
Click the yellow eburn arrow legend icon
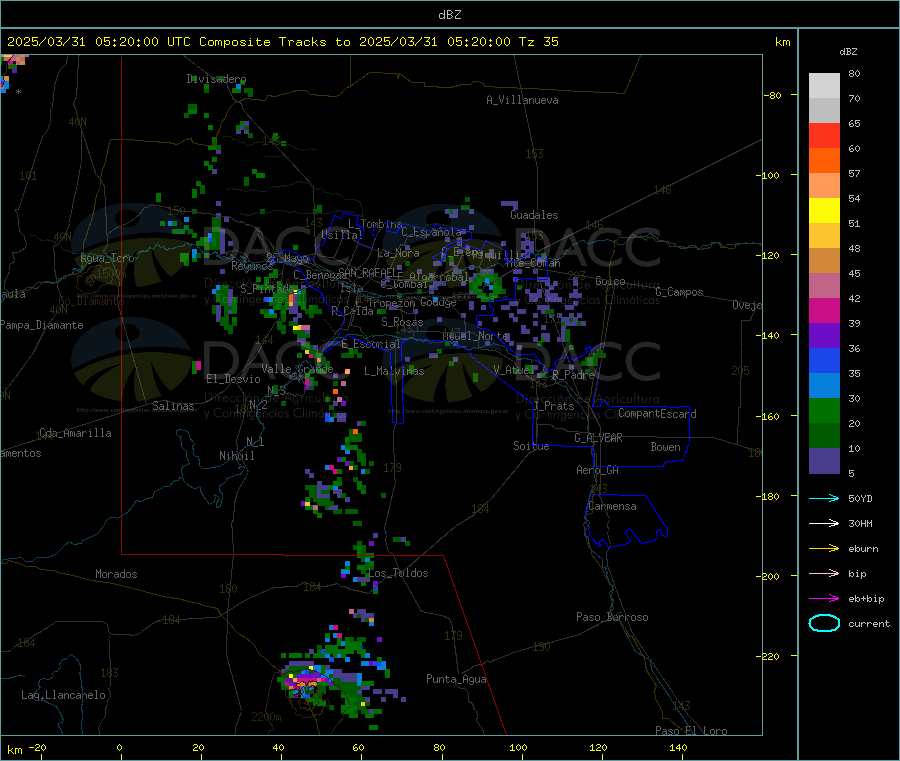(x=824, y=548)
